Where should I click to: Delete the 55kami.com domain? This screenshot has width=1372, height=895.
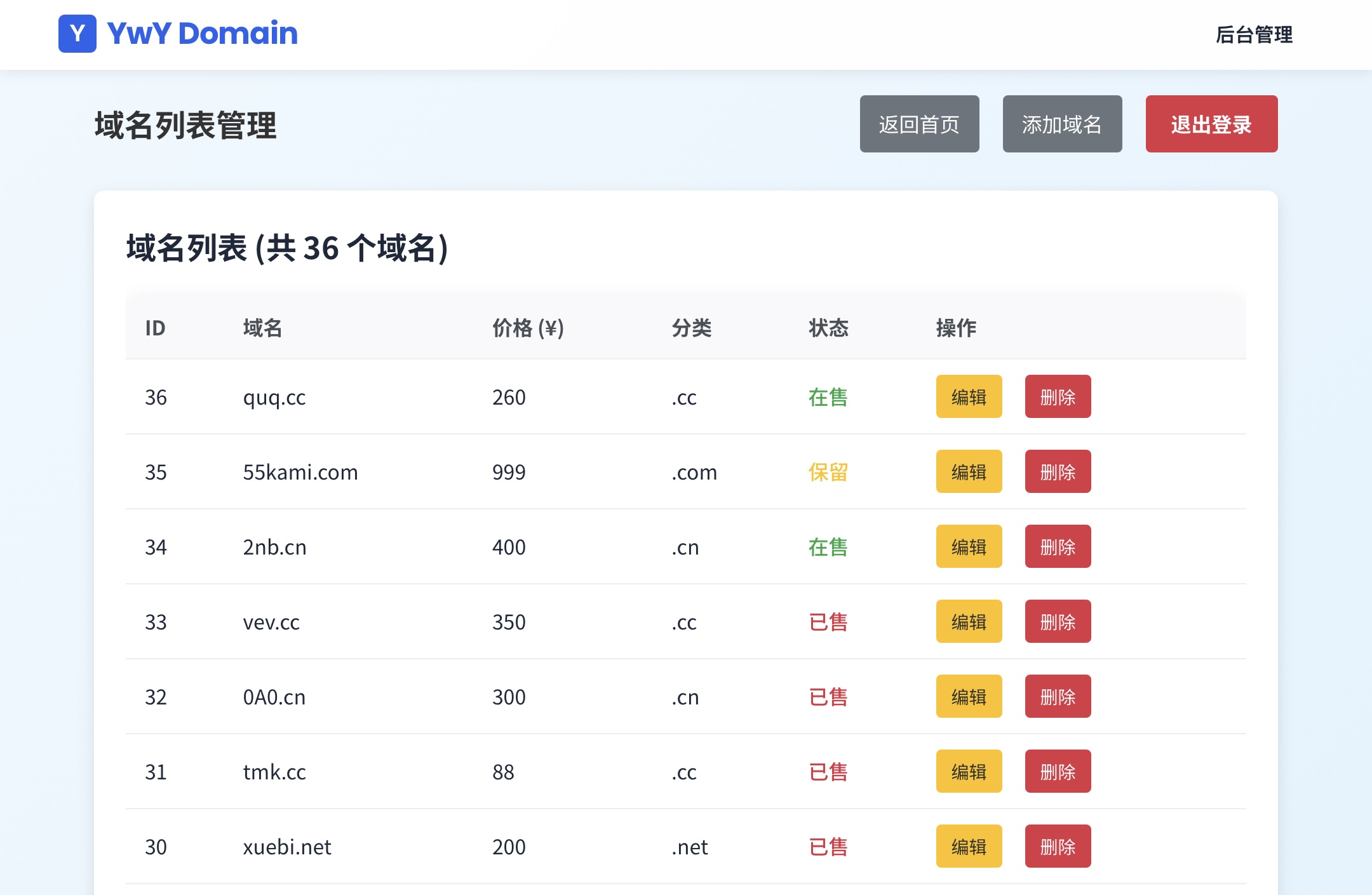click(x=1058, y=472)
